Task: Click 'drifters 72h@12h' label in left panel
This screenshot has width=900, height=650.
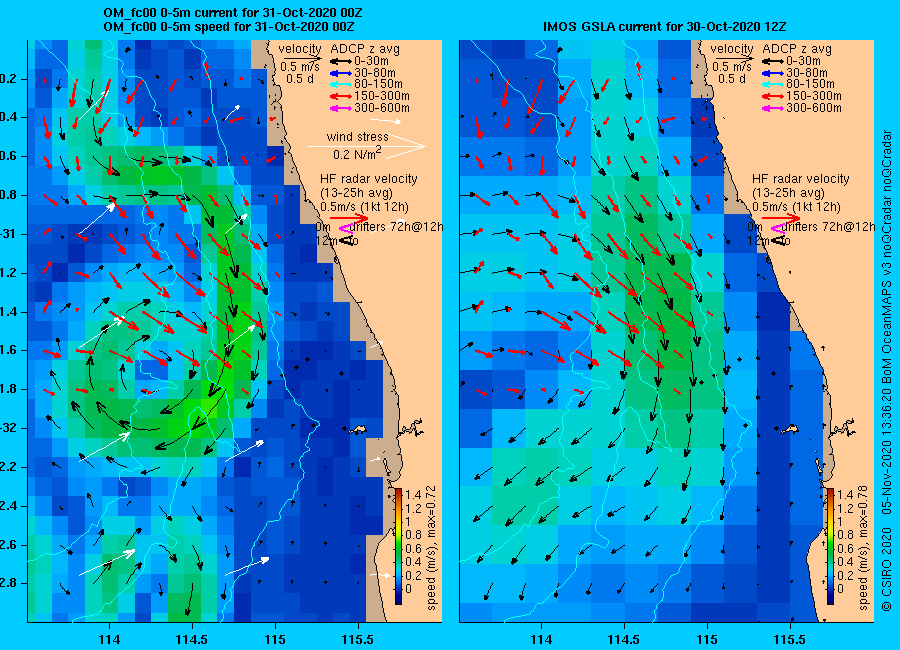Action: point(396,227)
